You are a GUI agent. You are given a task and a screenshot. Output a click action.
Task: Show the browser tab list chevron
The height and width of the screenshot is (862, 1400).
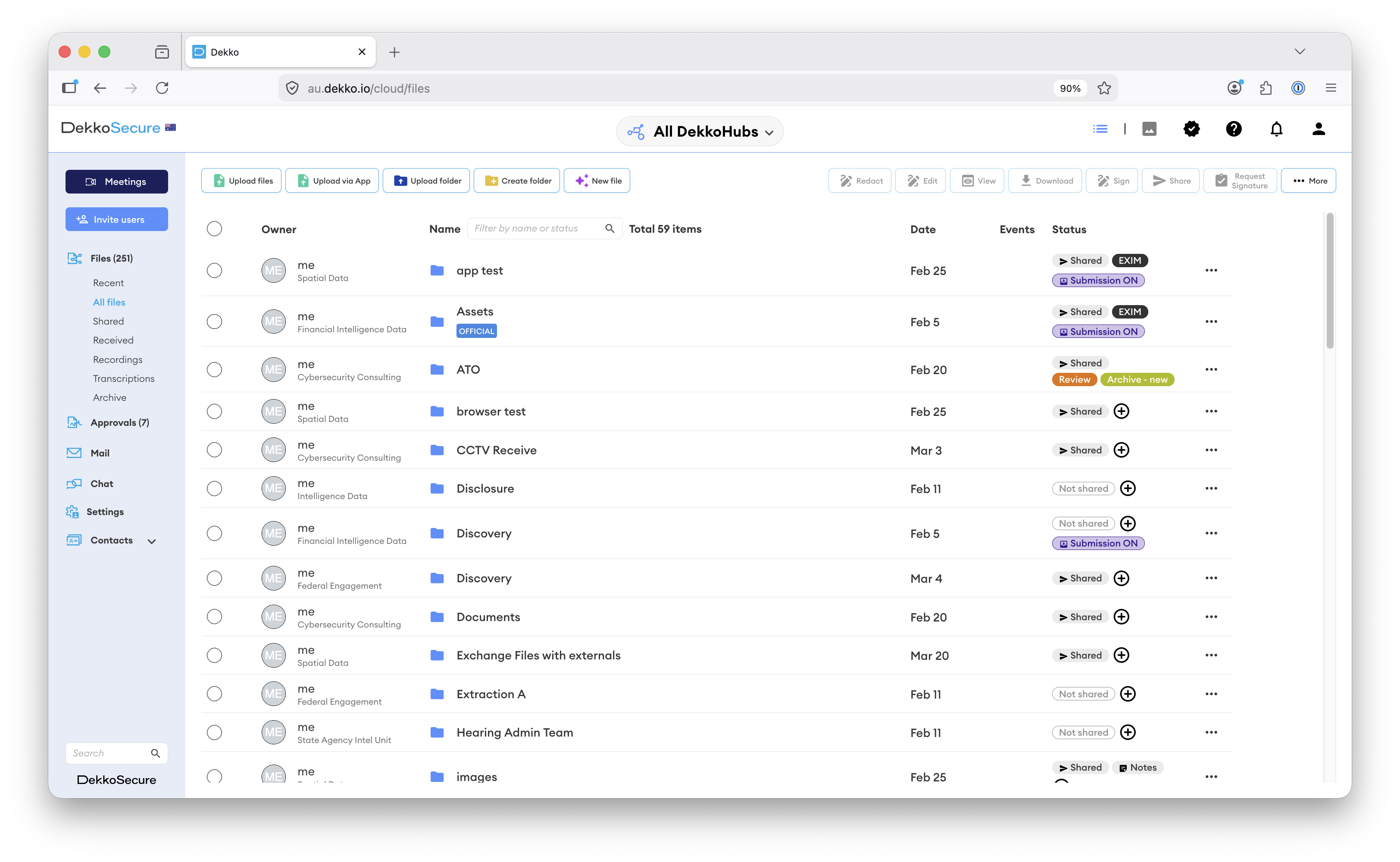pyautogui.click(x=1300, y=52)
